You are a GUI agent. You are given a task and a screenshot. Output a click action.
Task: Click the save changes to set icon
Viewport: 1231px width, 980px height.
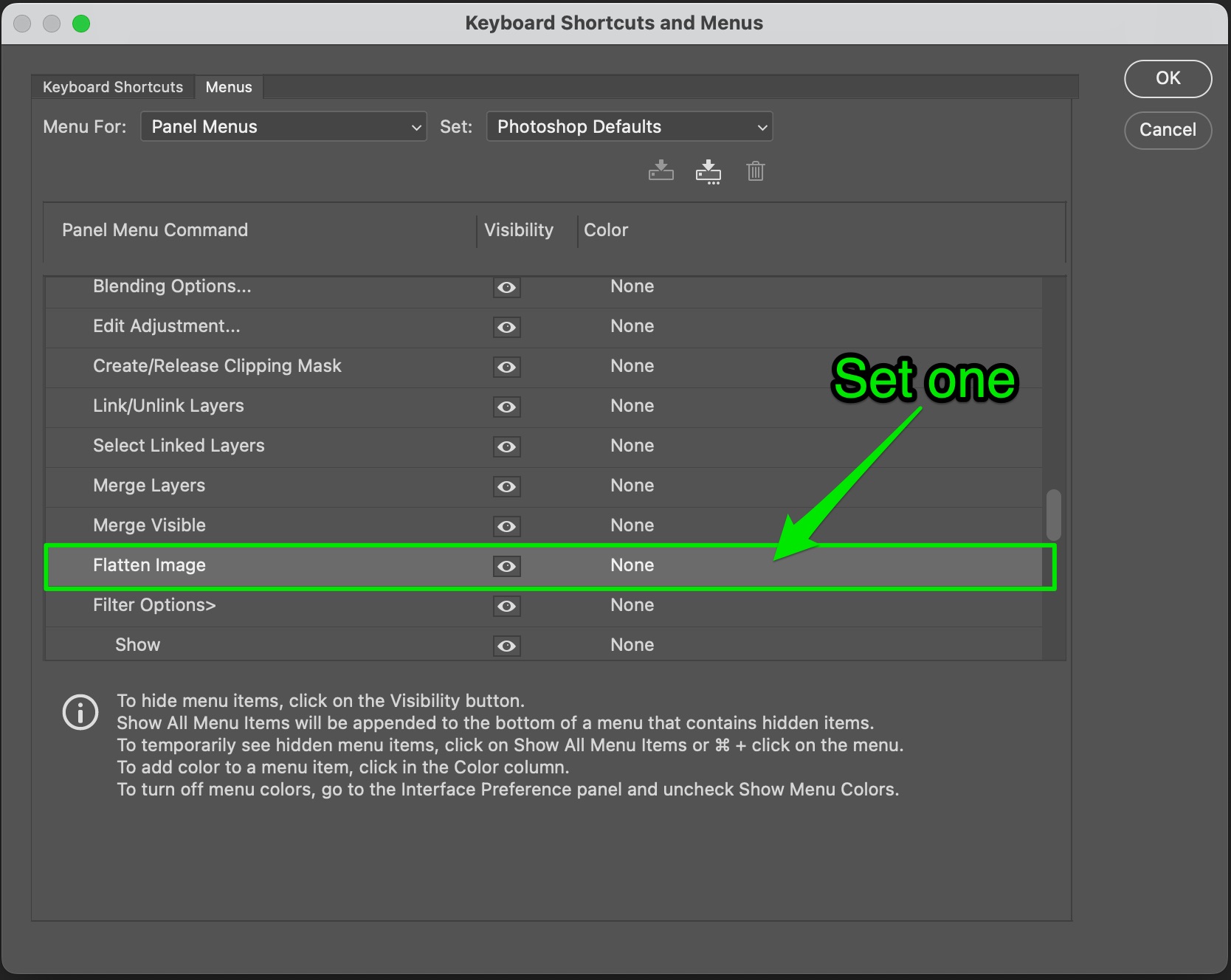pos(661,170)
